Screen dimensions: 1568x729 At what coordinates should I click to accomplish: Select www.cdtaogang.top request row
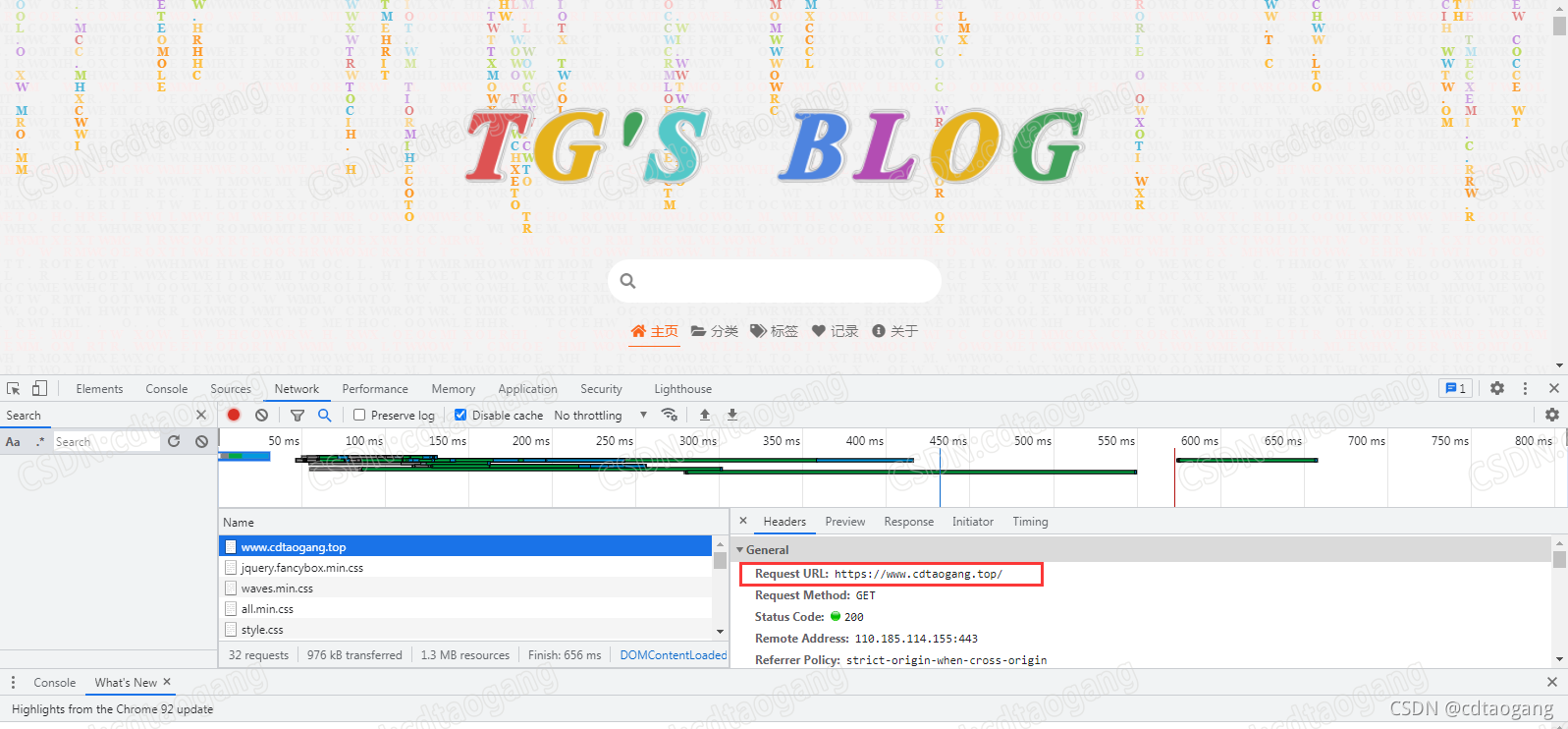(465, 546)
